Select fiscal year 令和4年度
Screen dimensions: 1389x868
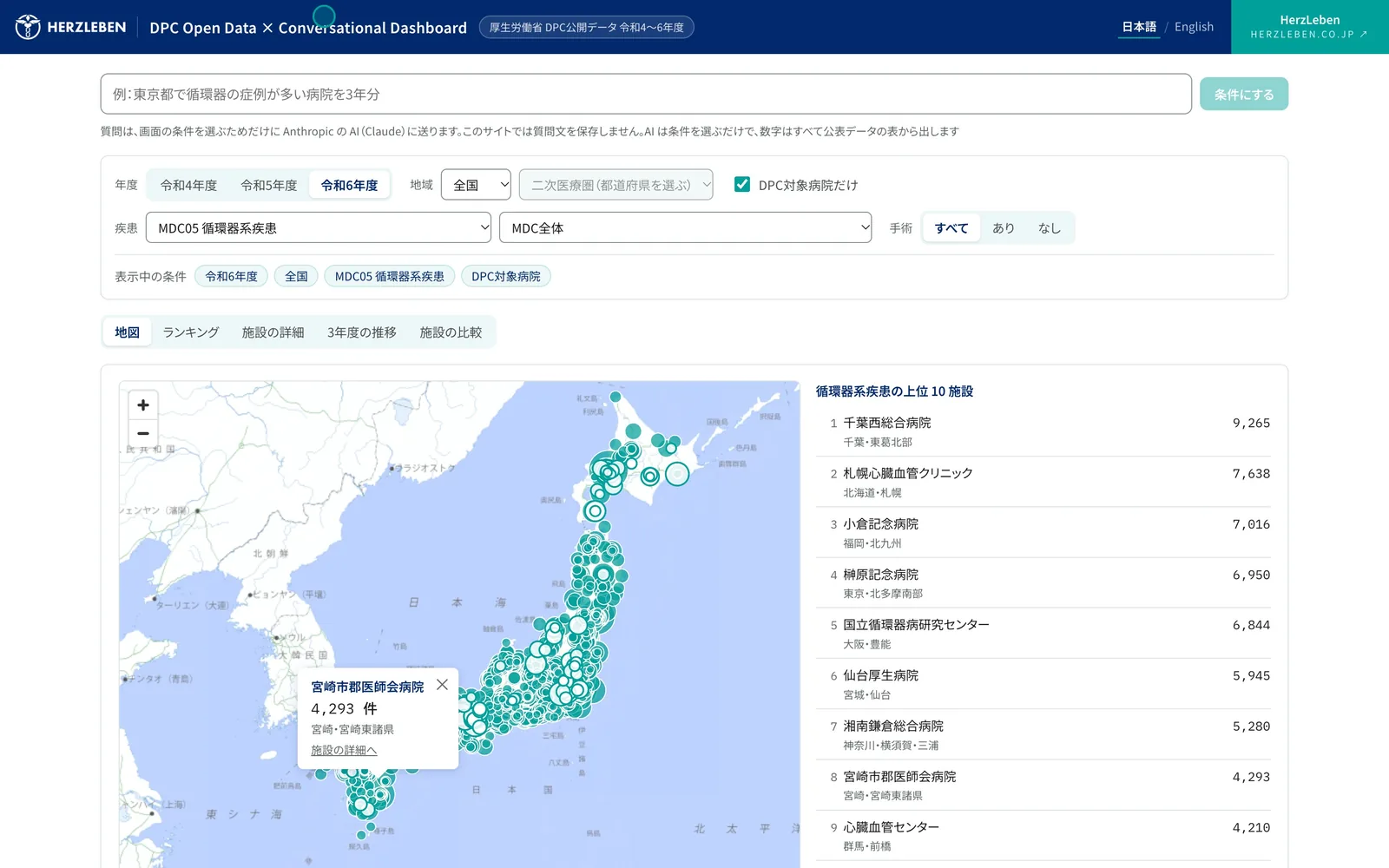(x=188, y=185)
